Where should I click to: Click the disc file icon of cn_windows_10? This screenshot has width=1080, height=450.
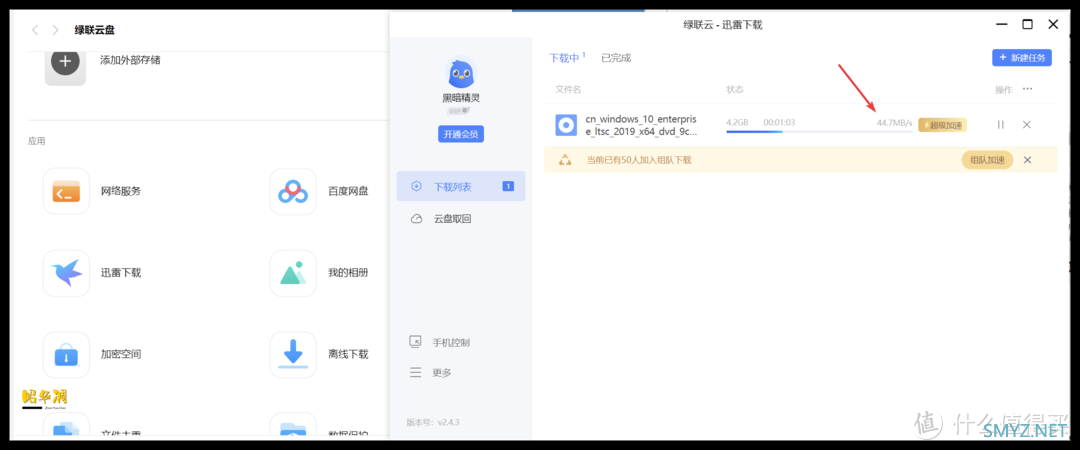566,125
